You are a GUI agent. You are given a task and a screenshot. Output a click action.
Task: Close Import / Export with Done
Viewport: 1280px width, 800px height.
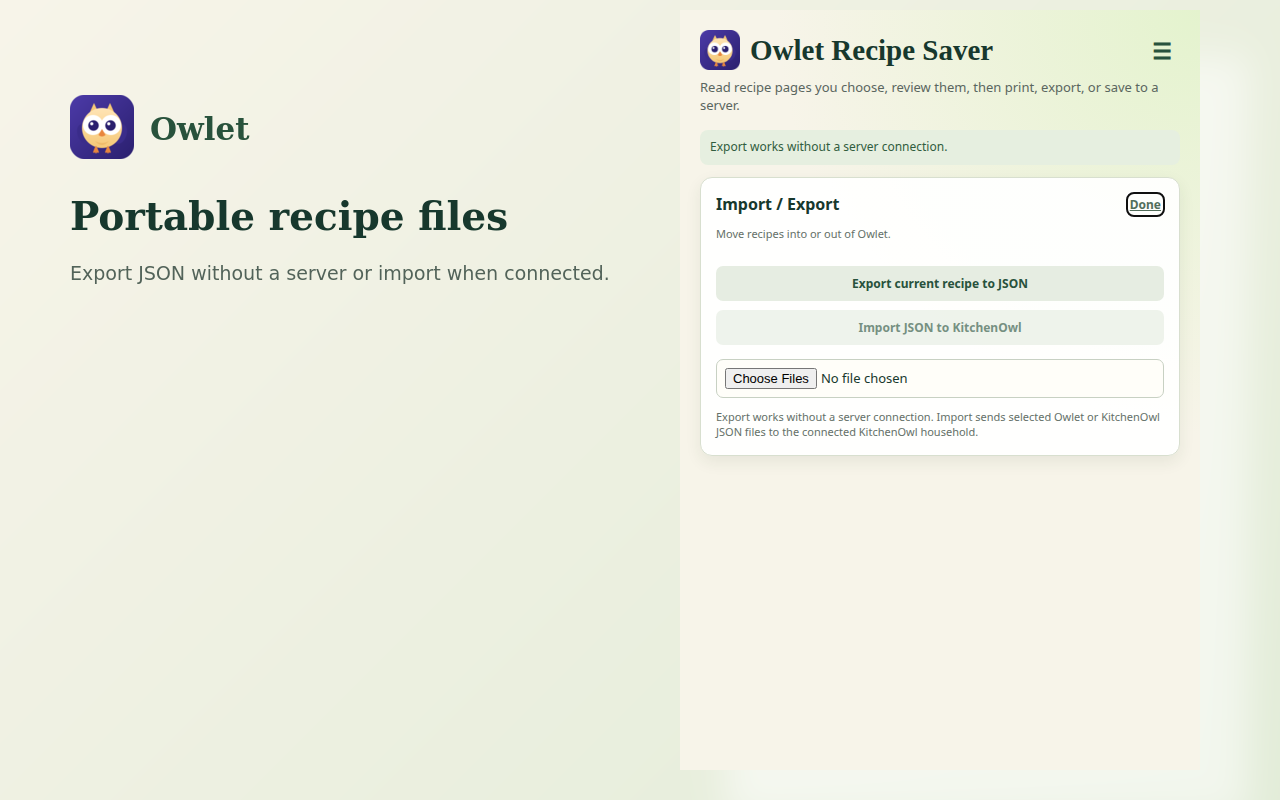pyautogui.click(x=1145, y=204)
